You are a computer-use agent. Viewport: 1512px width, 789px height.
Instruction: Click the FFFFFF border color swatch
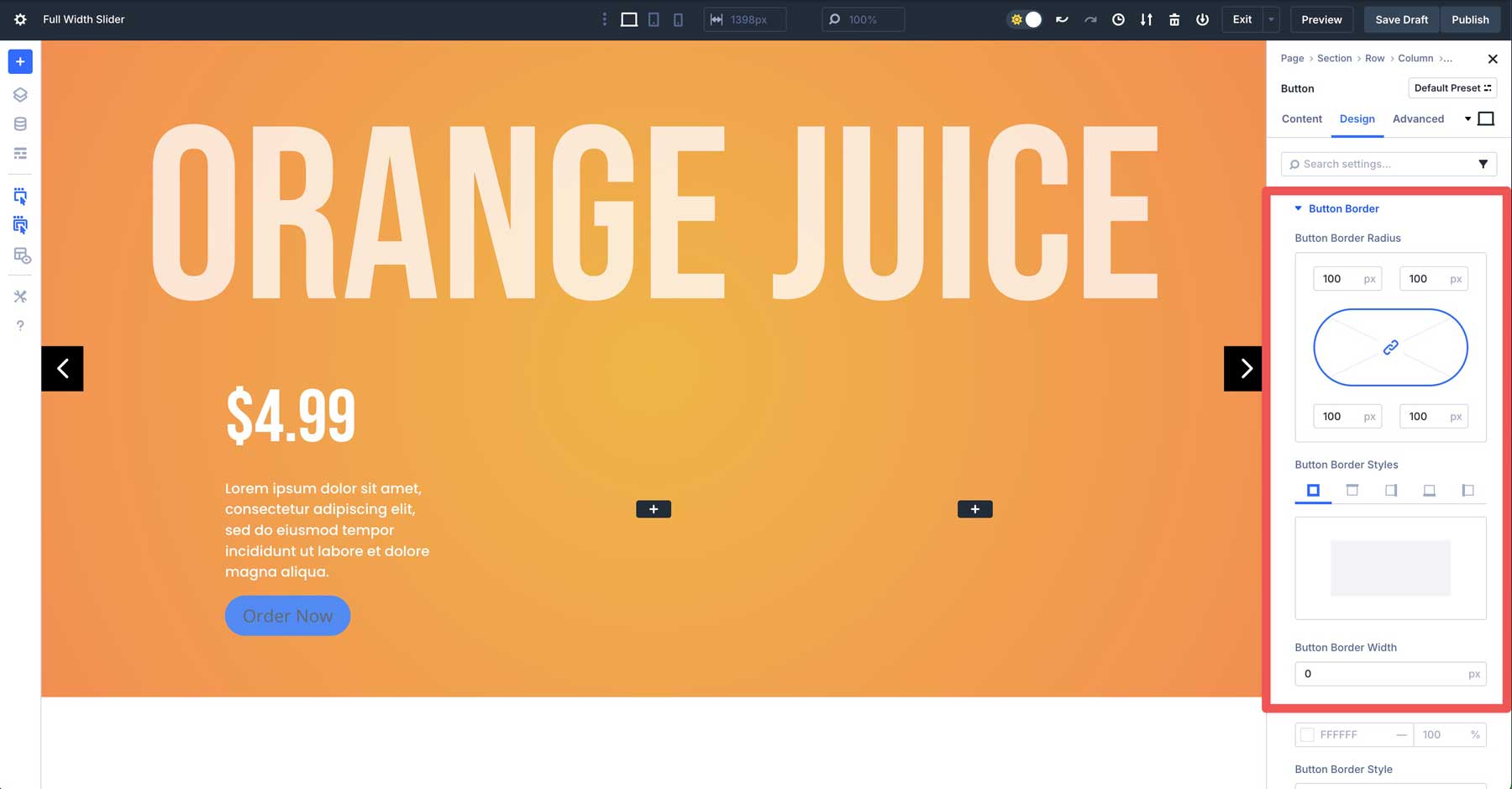[x=1307, y=734]
